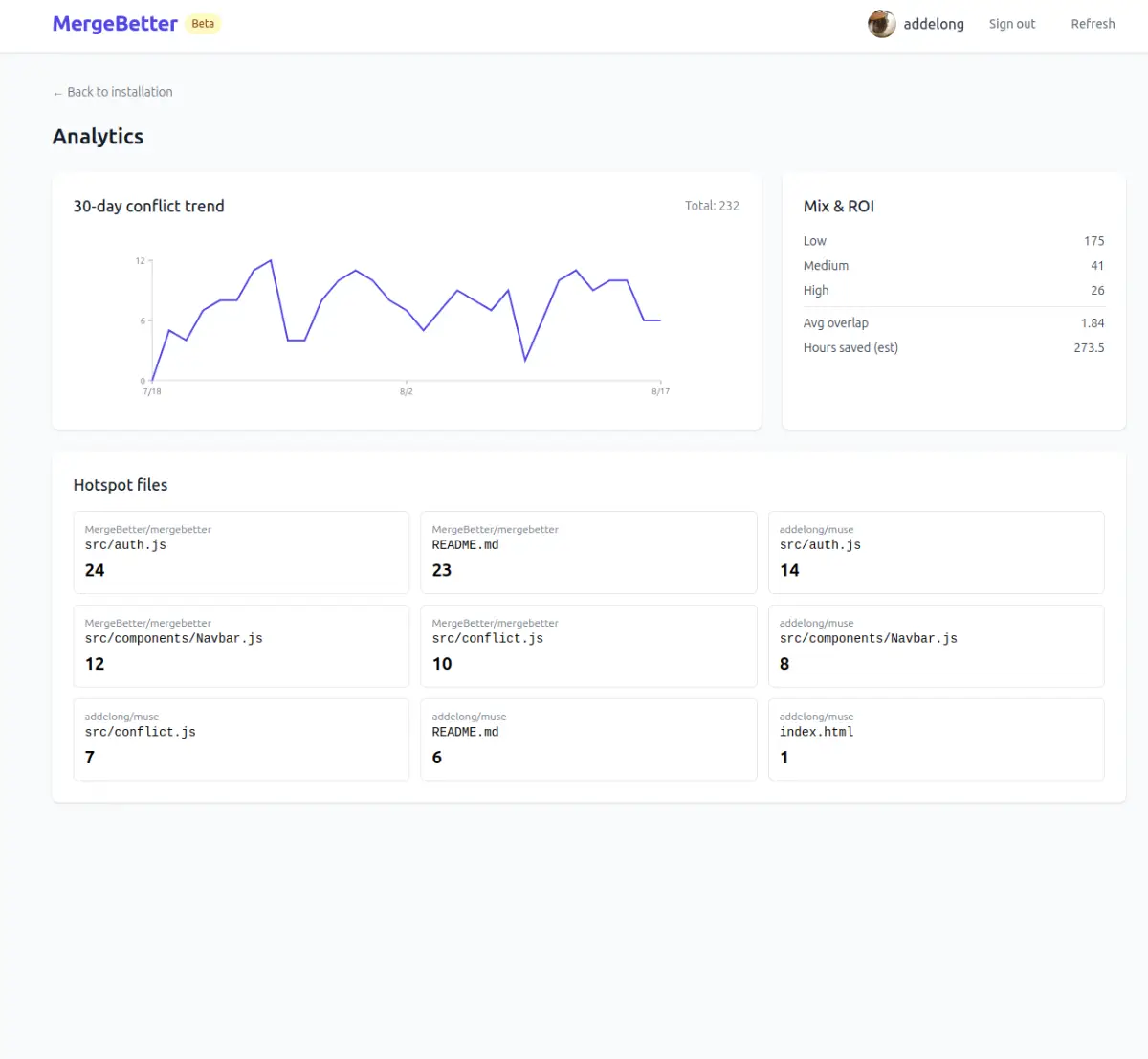Viewport: 1148px width, 1059px height.
Task: Click the Beta badge
Action: tap(203, 24)
